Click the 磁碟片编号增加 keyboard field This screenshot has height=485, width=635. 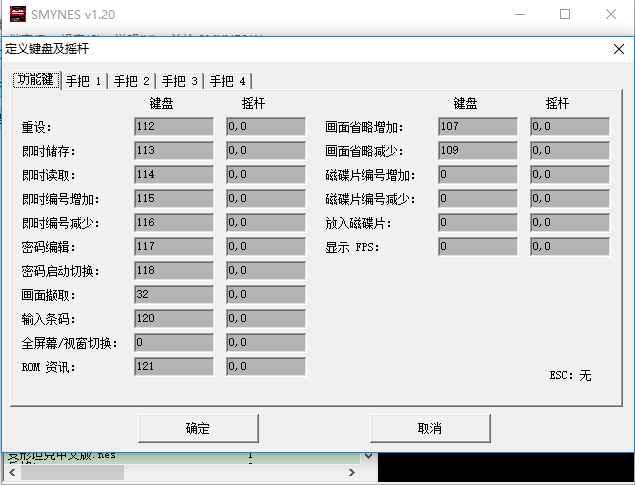(478, 174)
